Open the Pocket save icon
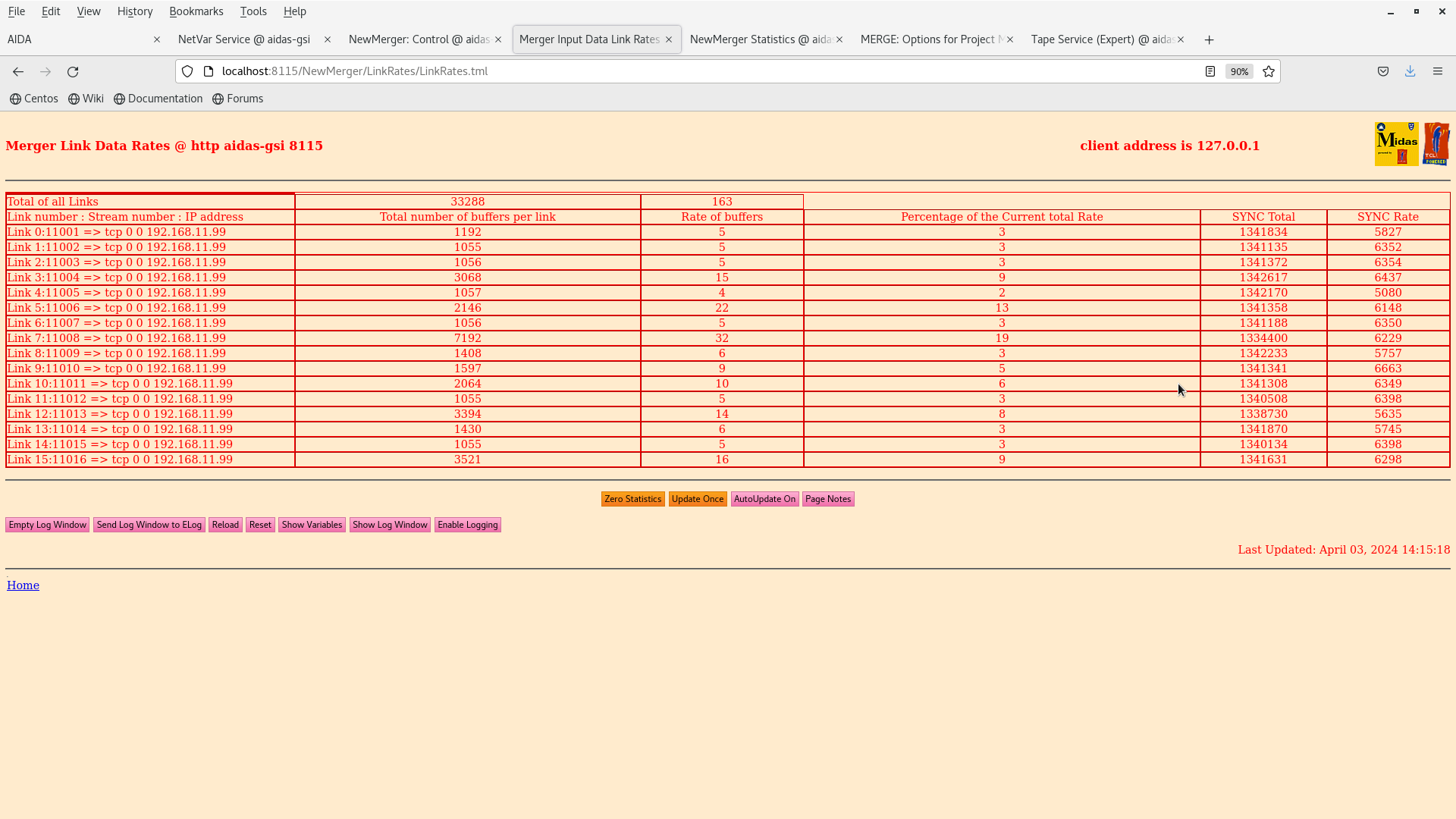Screen dimensions: 1456x819 tap(1383, 71)
